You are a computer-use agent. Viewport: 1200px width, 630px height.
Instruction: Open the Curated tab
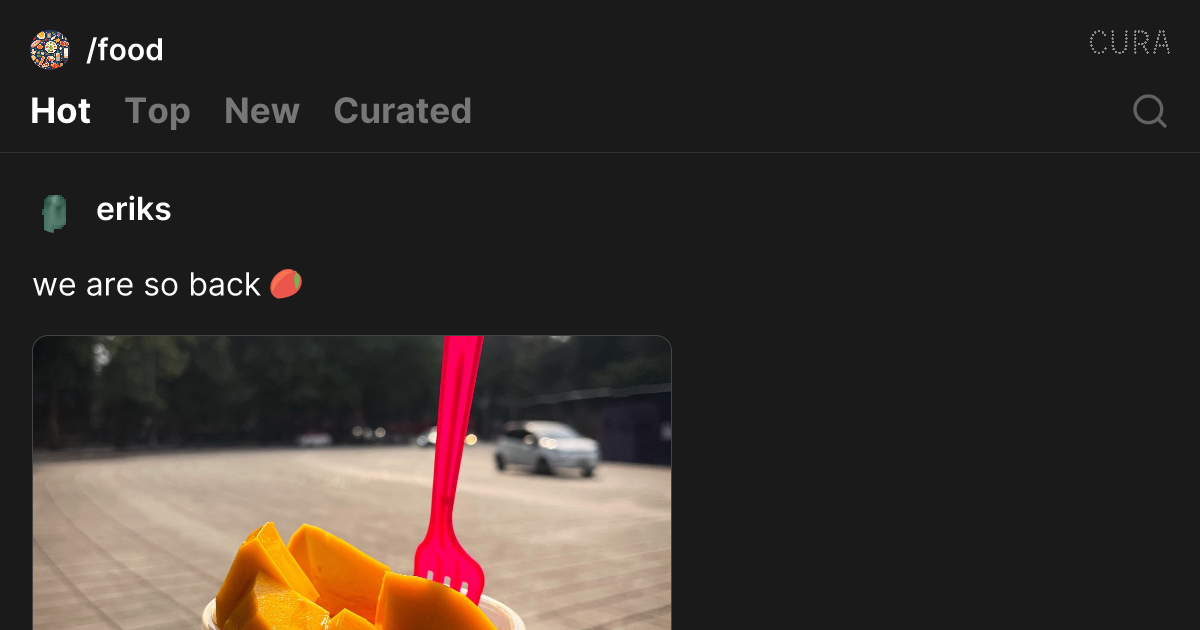click(403, 111)
